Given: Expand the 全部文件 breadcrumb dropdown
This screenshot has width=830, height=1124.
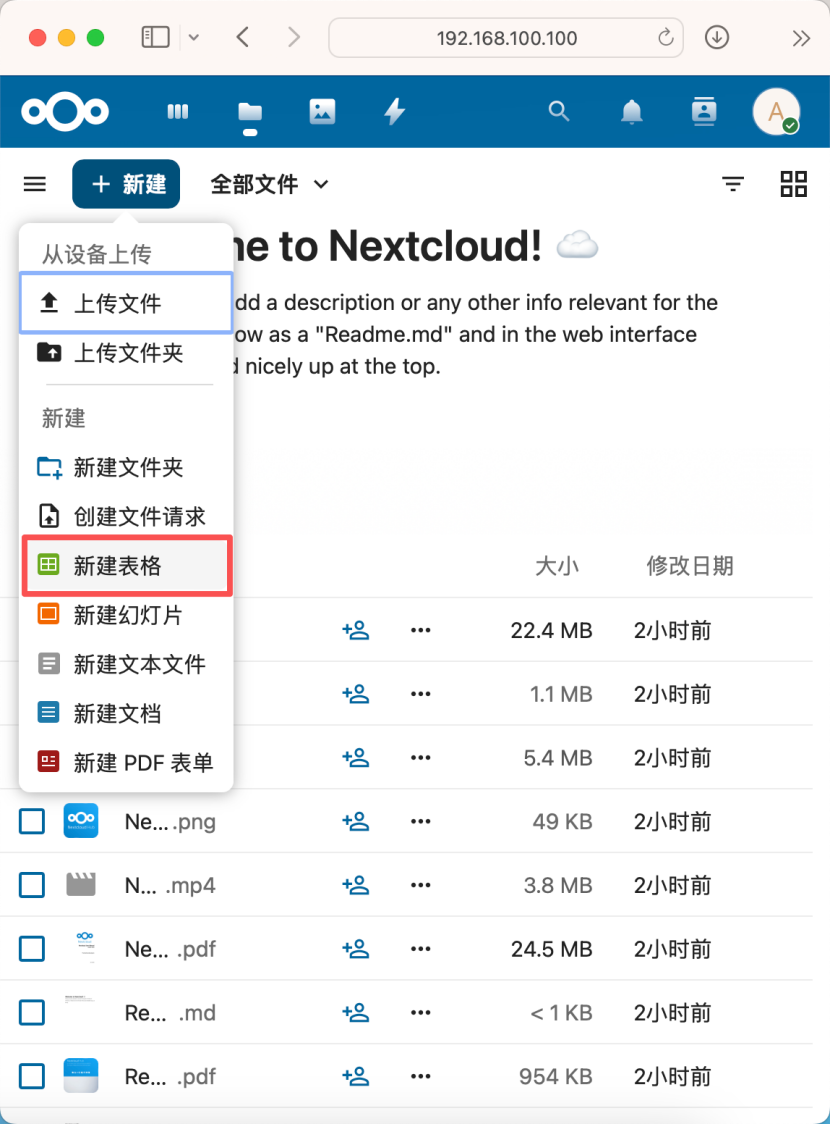Looking at the screenshot, I should point(269,184).
